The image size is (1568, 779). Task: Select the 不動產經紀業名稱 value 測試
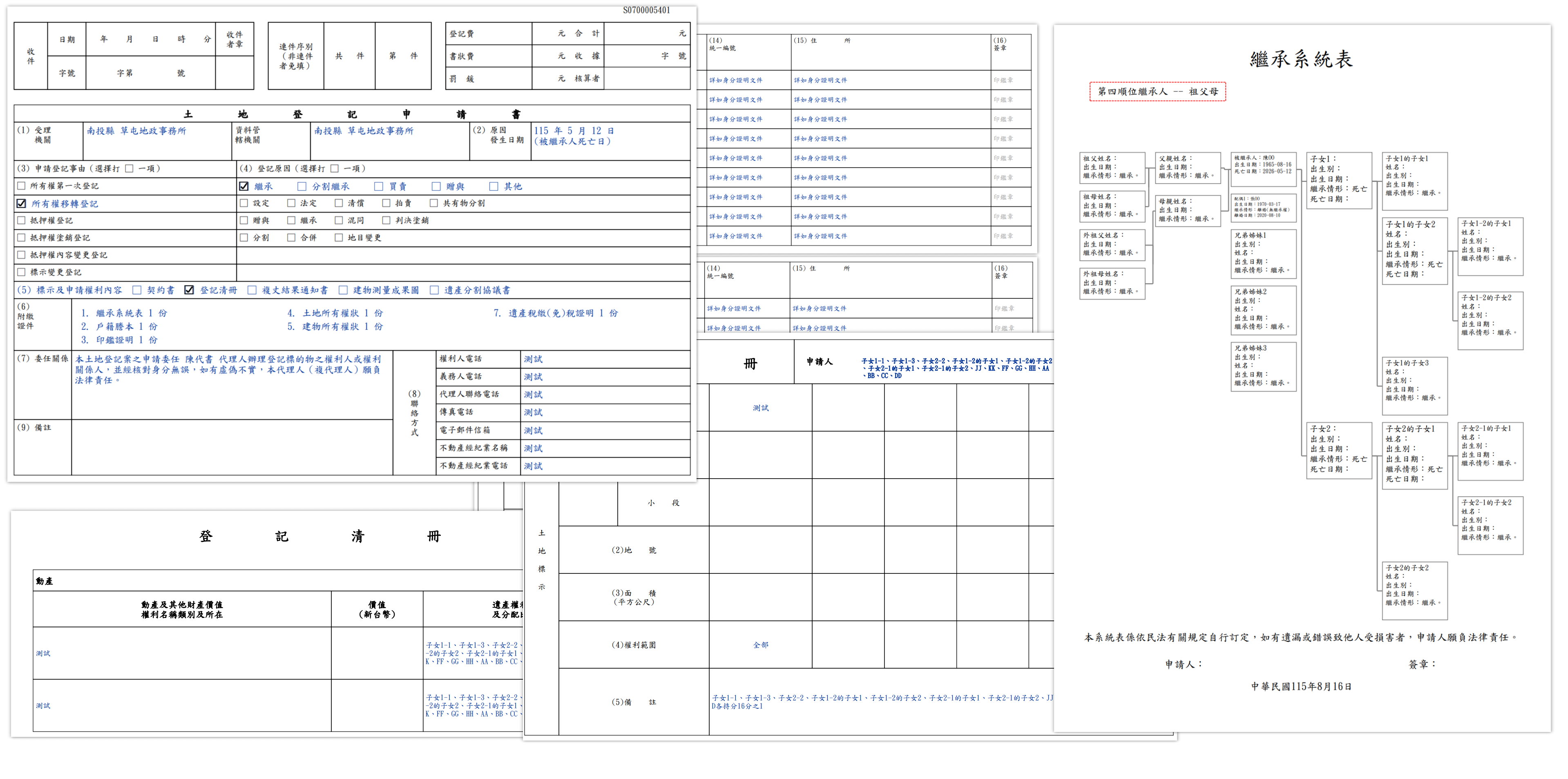[x=533, y=448]
